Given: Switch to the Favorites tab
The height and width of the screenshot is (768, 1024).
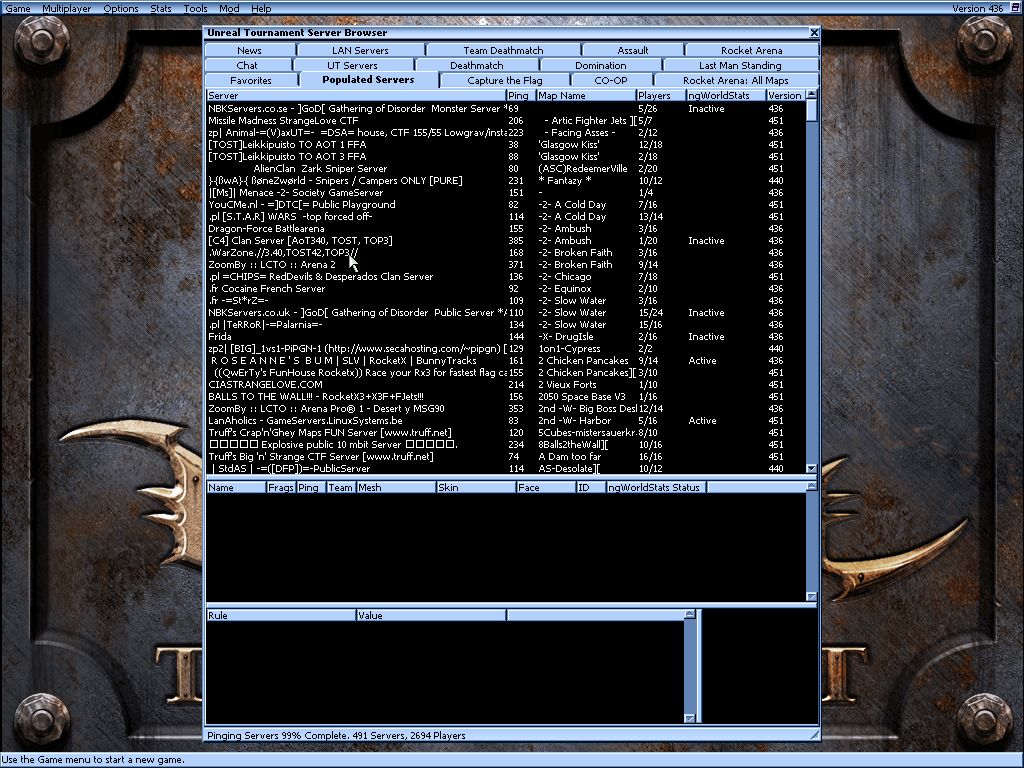Looking at the screenshot, I should pyautogui.click(x=251, y=80).
